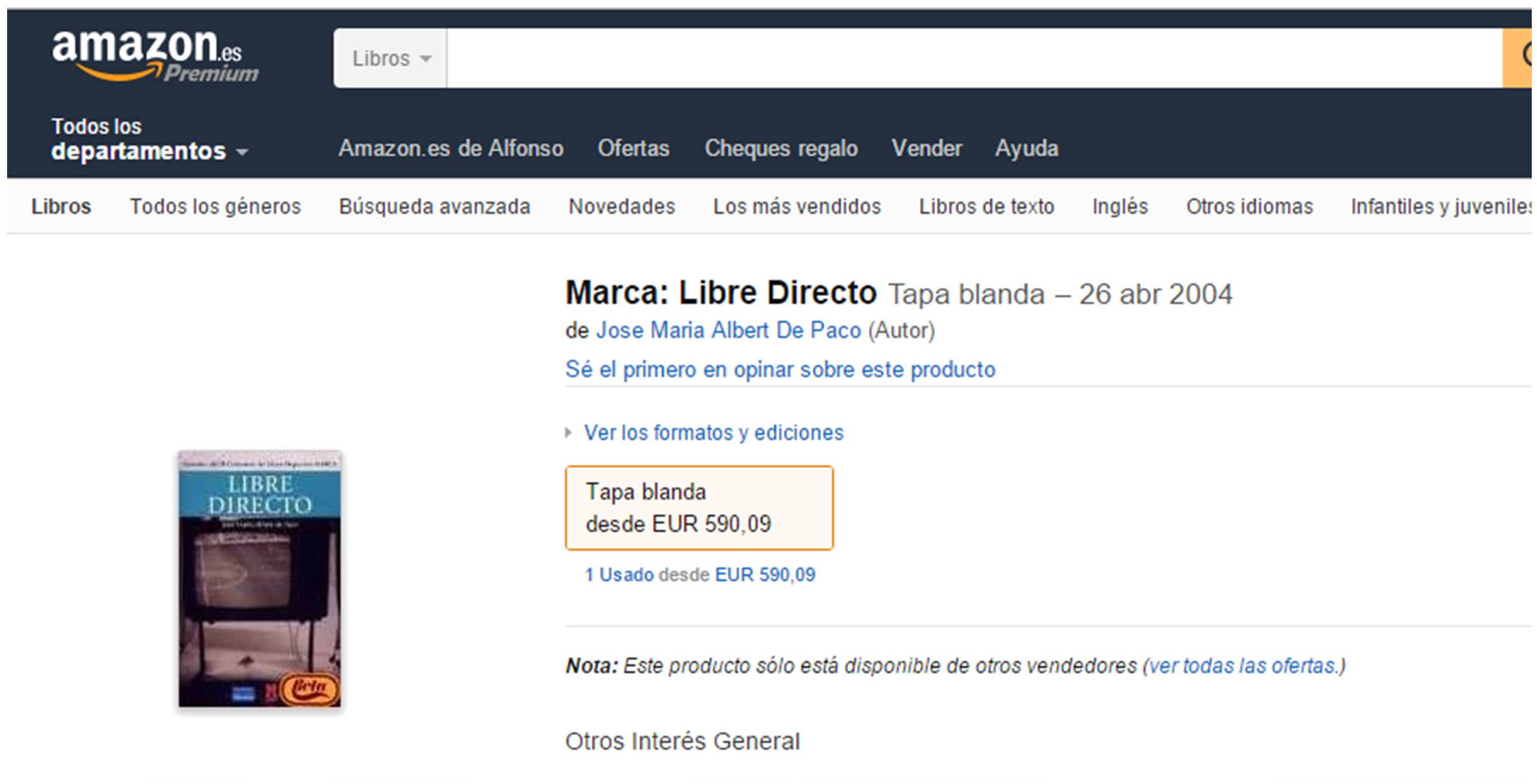View Los más vendidos books
1537x784 pixels.
[797, 206]
